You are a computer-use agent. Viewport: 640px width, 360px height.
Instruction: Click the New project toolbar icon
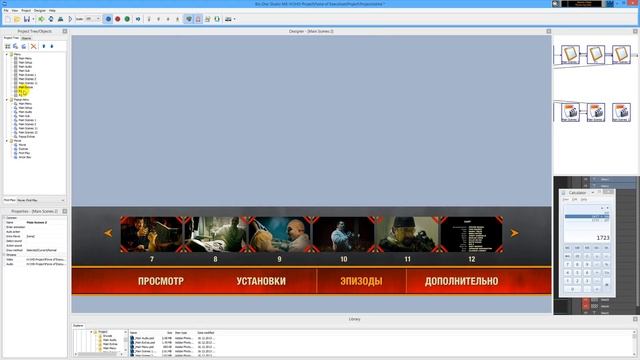8,19
